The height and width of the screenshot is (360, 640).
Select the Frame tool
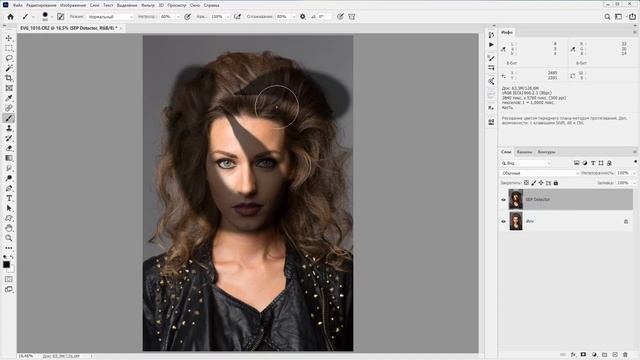point(9,88)
